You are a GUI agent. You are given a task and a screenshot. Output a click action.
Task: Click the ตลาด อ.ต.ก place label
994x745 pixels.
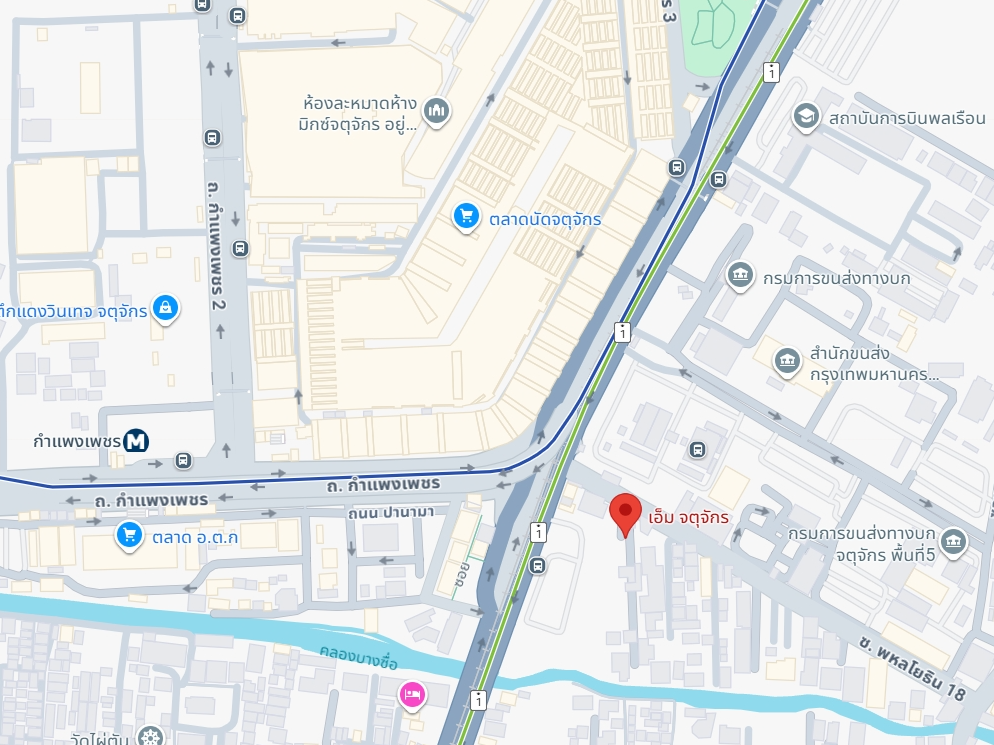pos(195,538)
